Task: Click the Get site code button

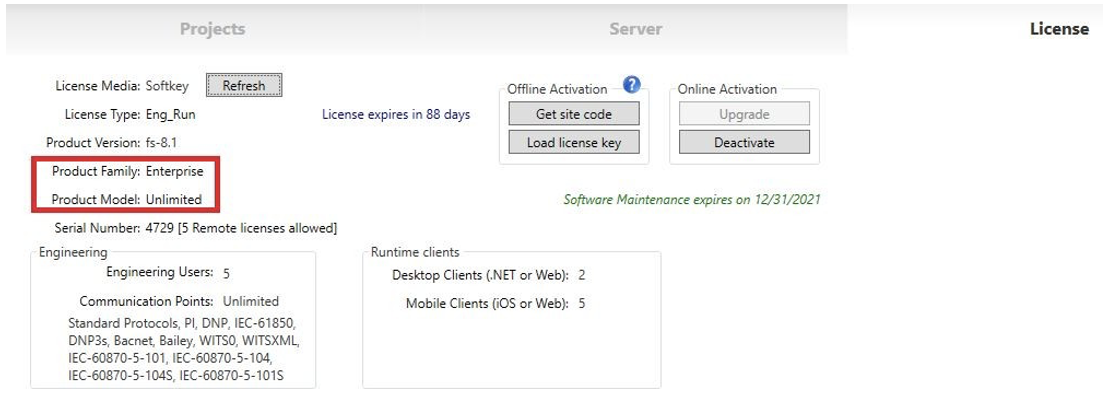Action: pos(573,114)
